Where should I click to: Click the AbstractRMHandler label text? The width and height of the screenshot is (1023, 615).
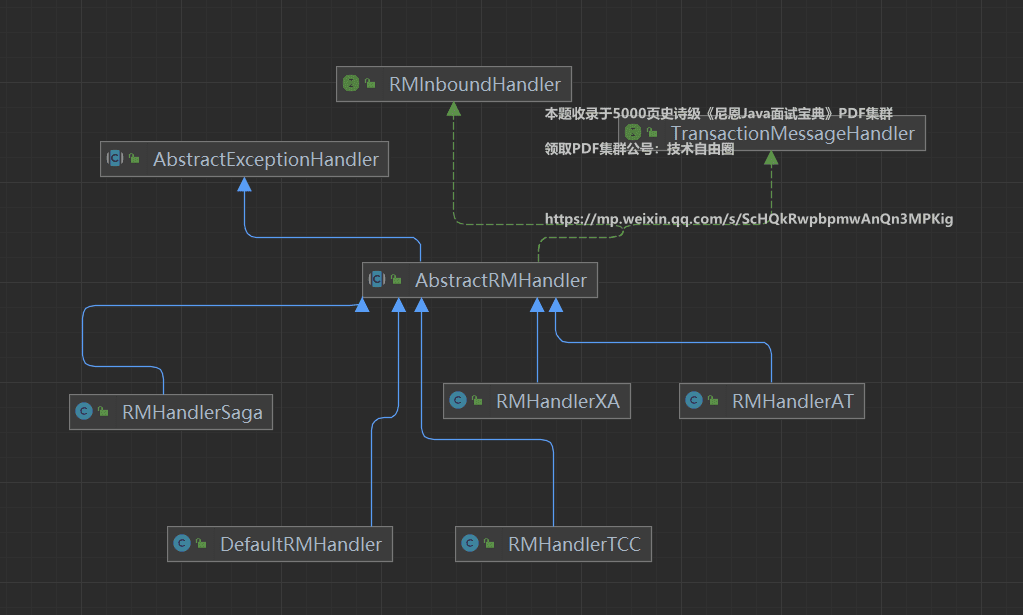click(x=501, y=280)
